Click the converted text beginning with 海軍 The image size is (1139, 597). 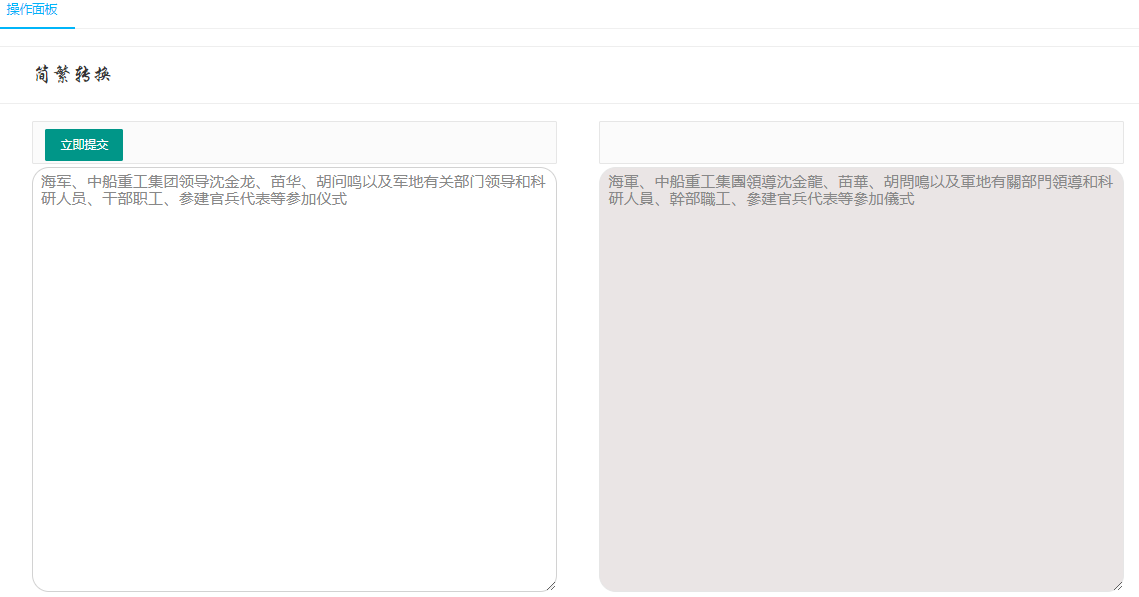point(622,182)
